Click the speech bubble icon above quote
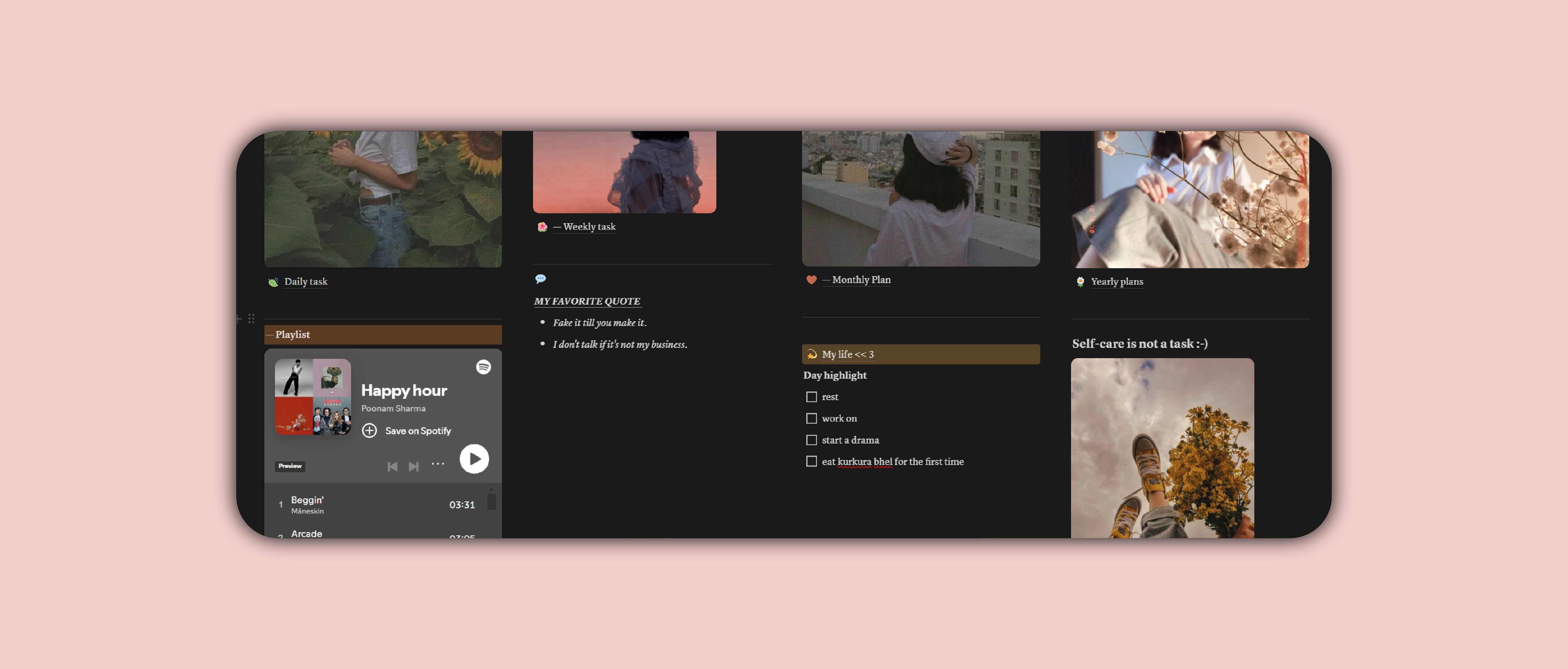This screenshot has width=1568, height=669. point(541,278)
